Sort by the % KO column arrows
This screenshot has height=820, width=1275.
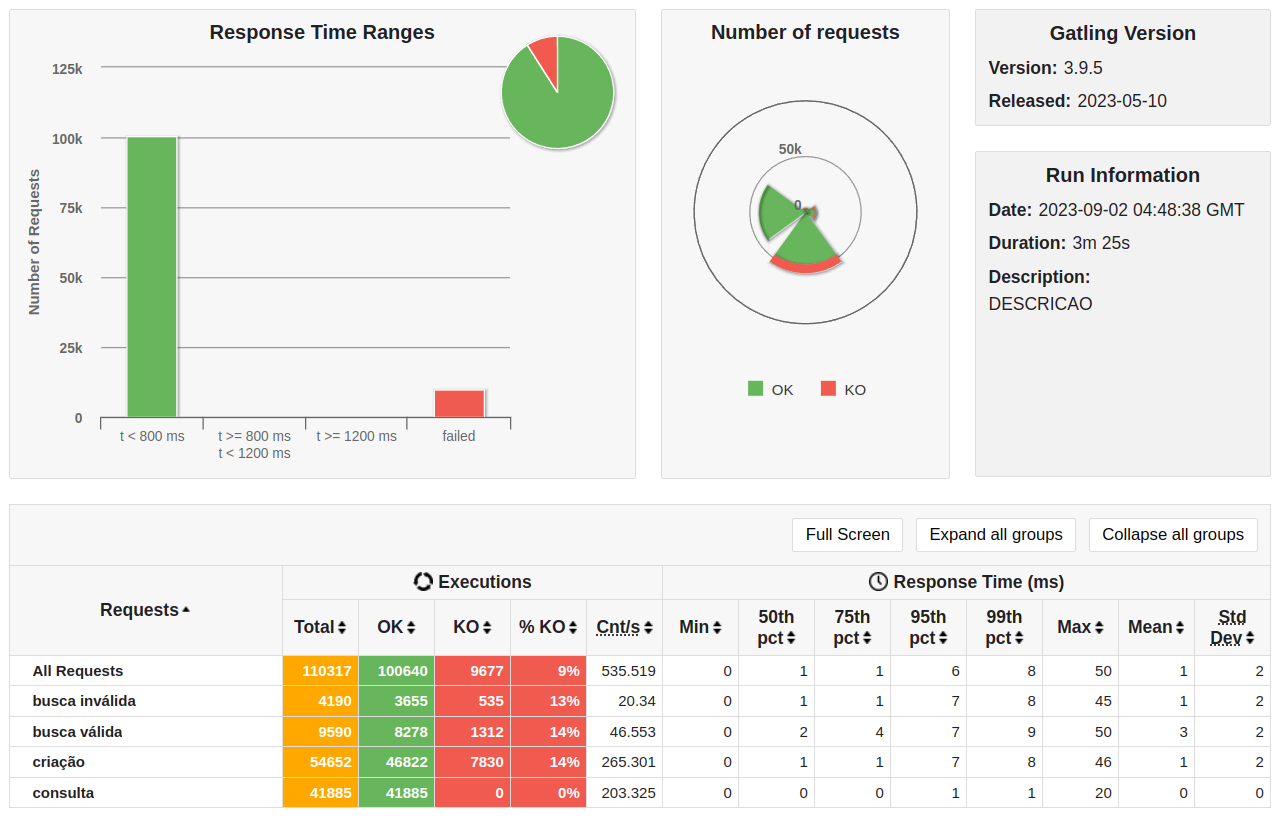pyautogui.click(x=573, y=628)
